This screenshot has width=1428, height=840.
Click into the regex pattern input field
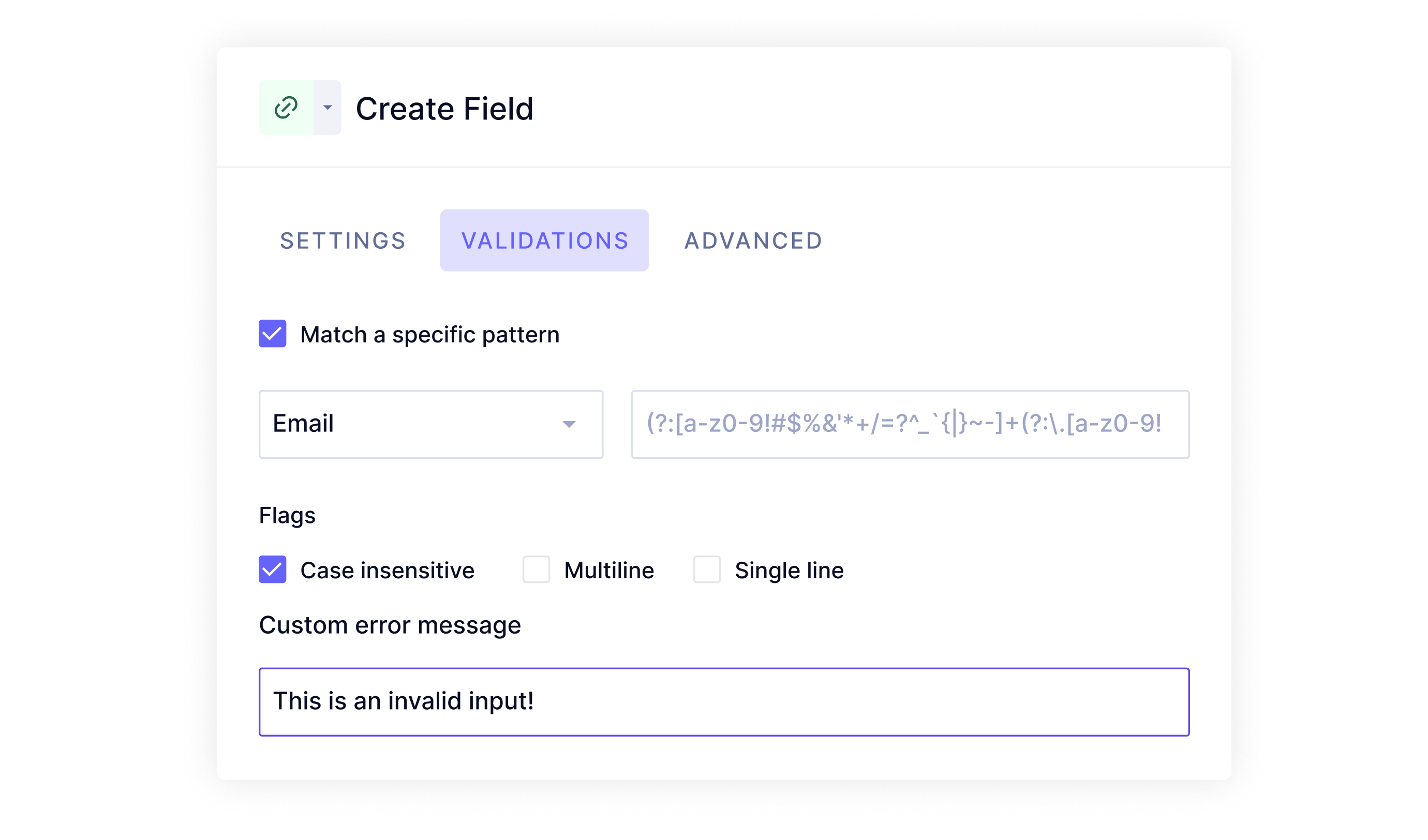(910, 424)
